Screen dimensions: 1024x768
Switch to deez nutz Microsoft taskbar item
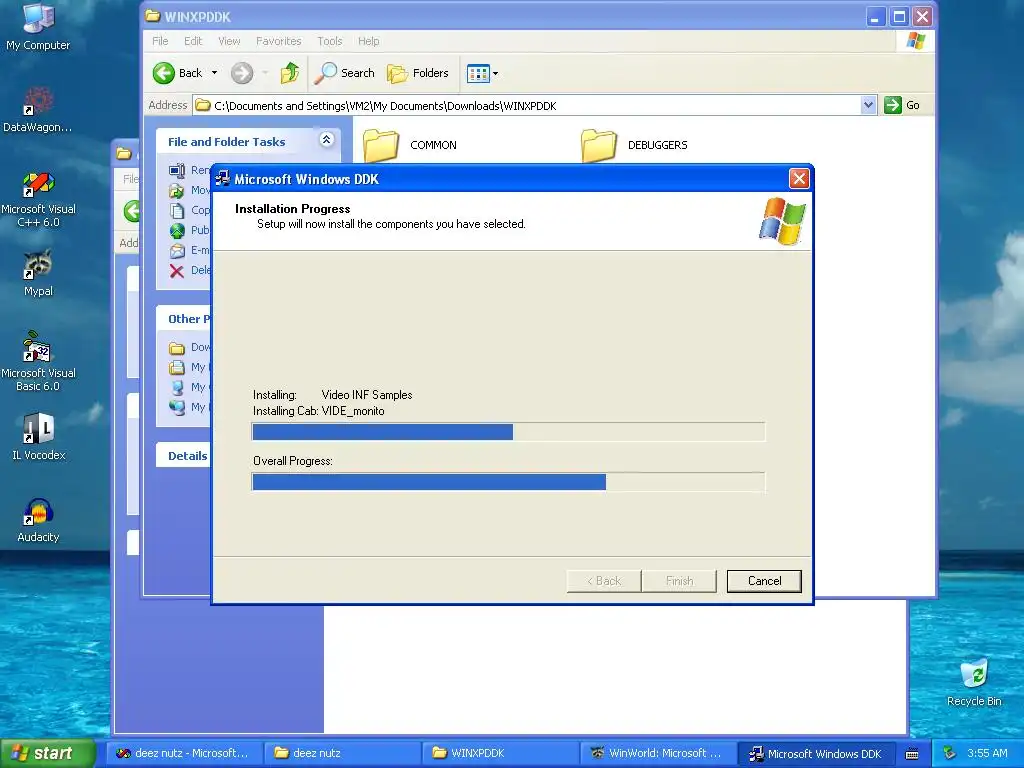pos(183,753)
